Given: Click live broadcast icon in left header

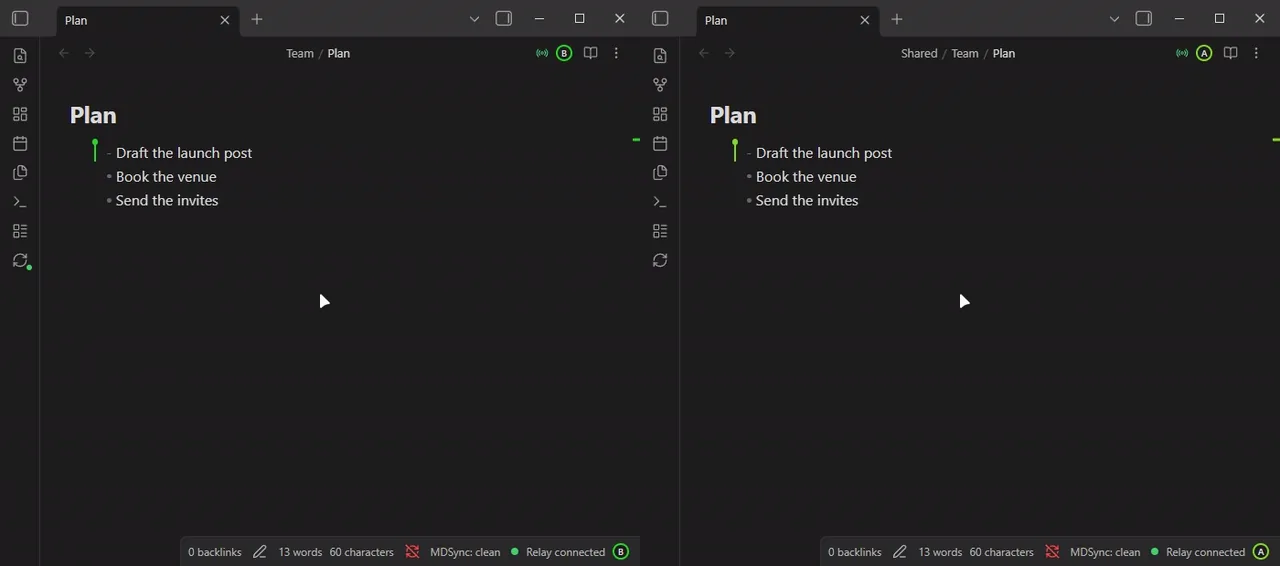Looking at the screenshot, I should coord(542,53).
